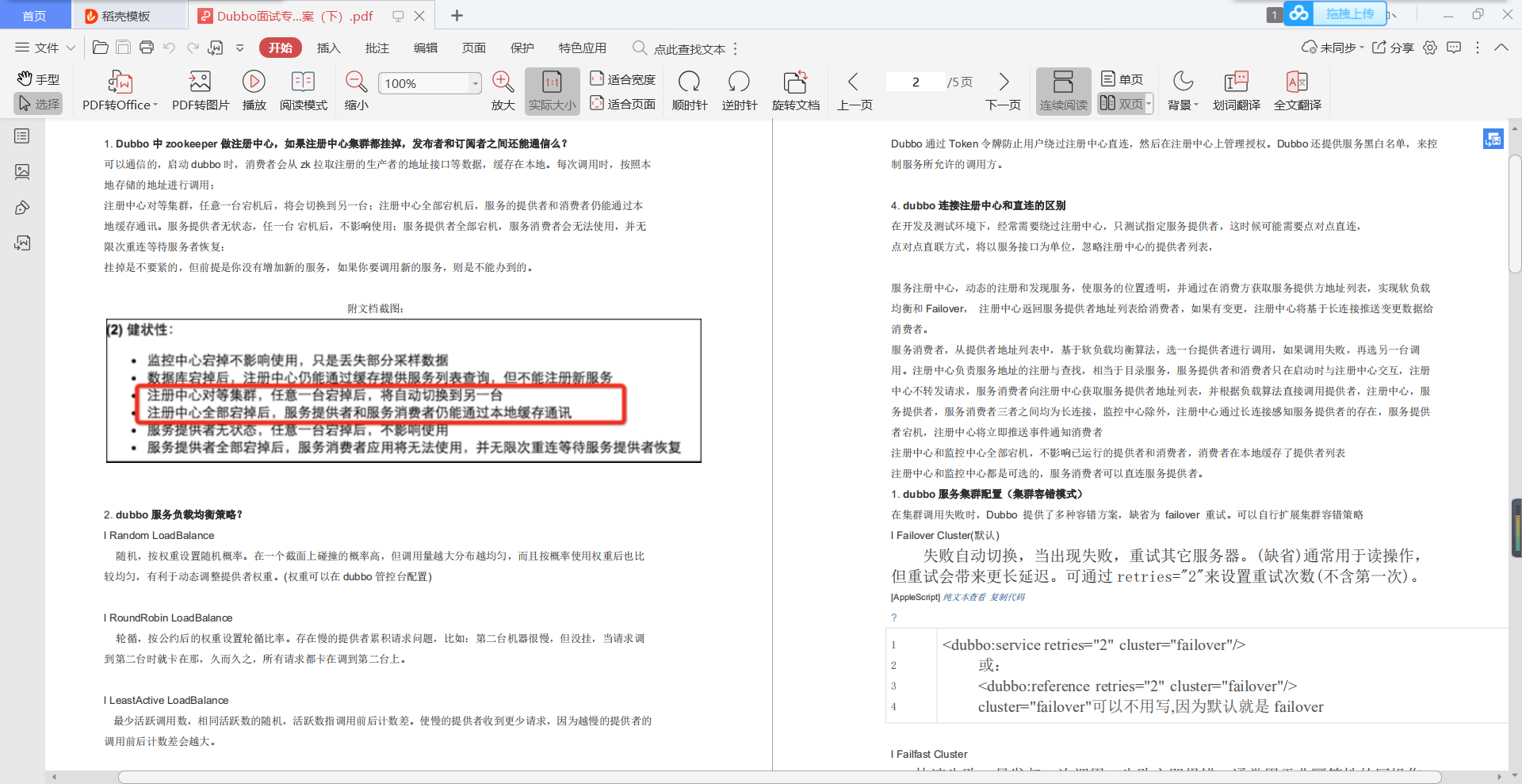Open a file with the folder icon
Image resolution: width=1522 pixels, height=784 pixels.
[x=101, y=48]
